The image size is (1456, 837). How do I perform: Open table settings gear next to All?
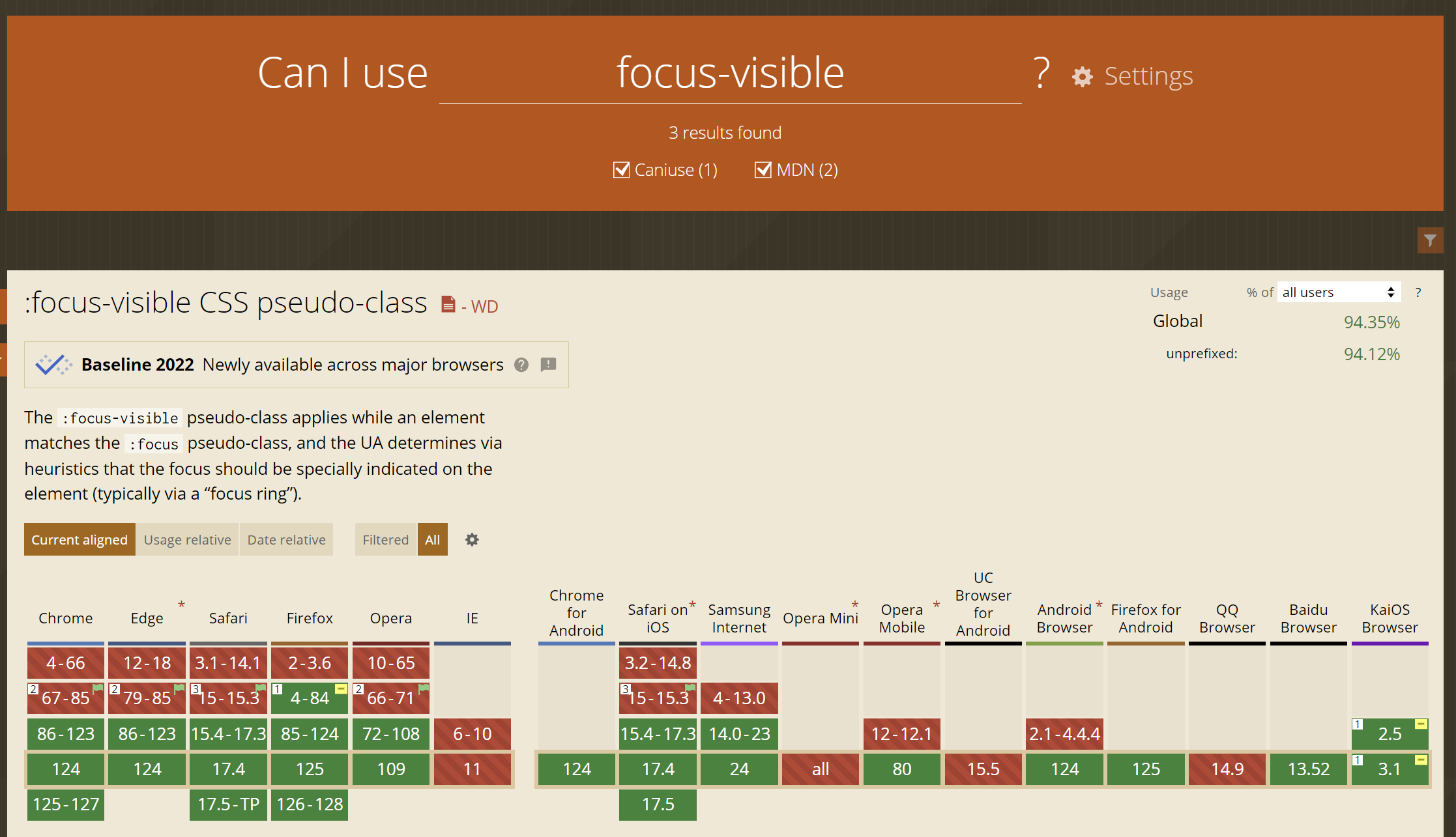coord(472,539)
